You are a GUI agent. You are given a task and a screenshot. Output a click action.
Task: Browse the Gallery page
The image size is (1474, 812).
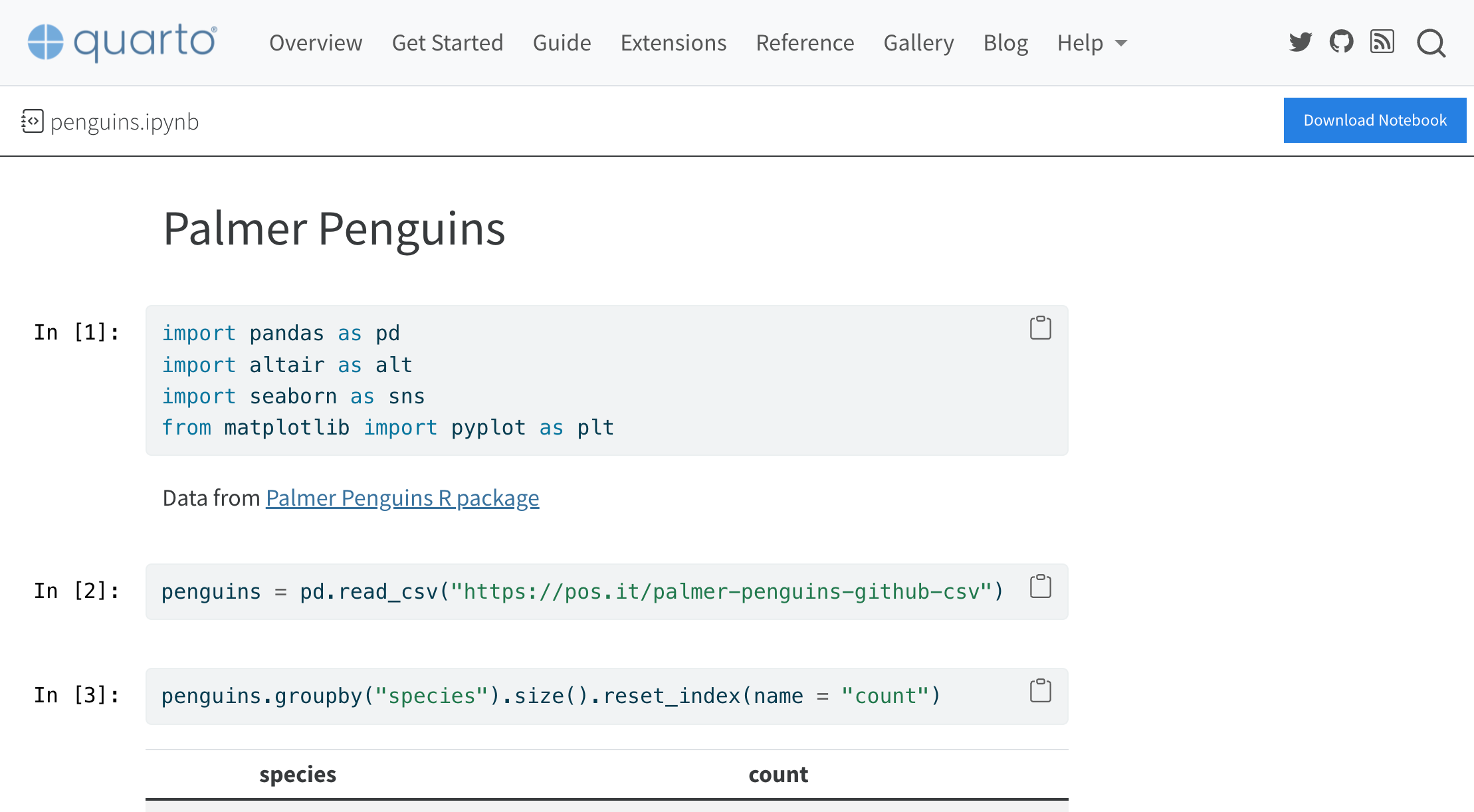click(x=918, y=43)
